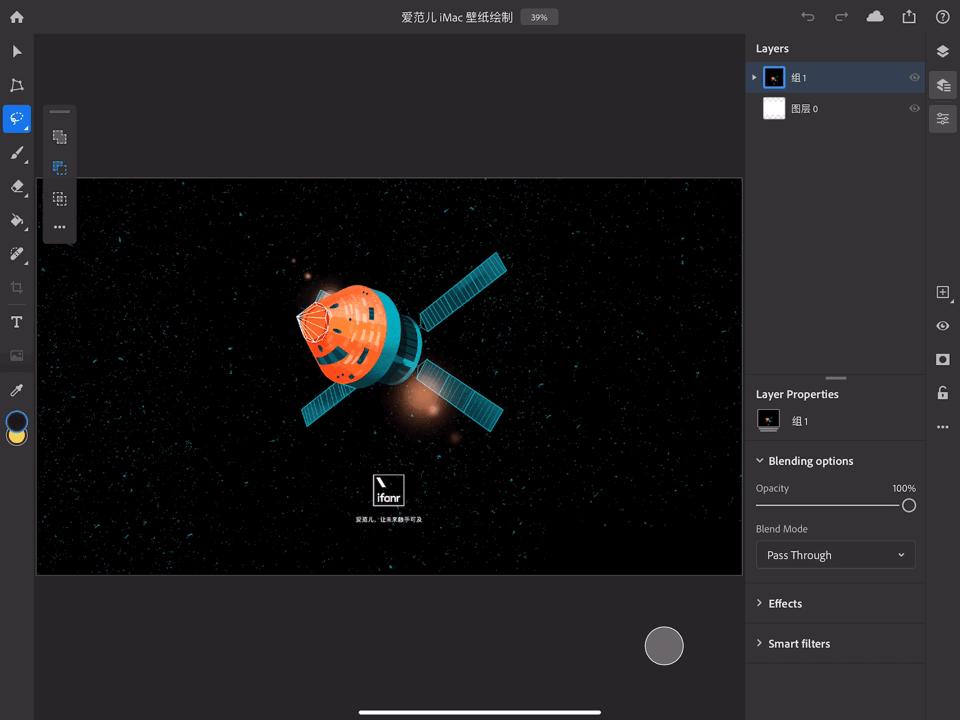The height and width of the screenshot is (720, 960).
Task: Select the 图层 0 layer thumbnail
Action: pyautogui.click(x=773, y=108)
